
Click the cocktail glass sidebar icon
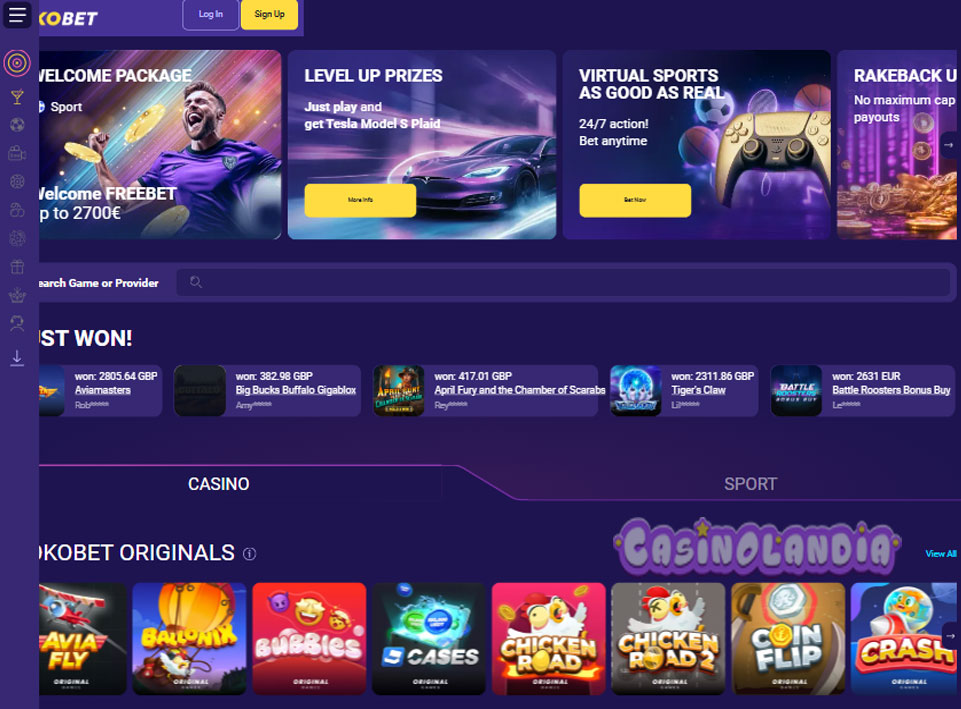17,97
